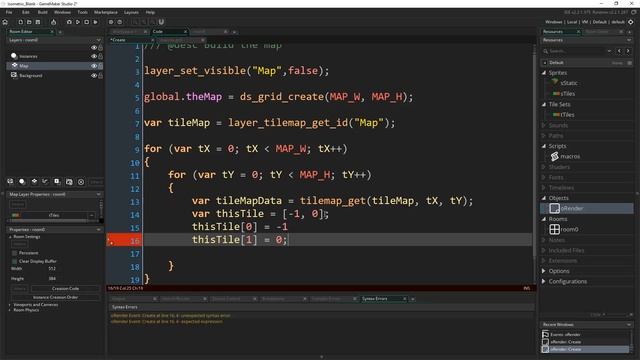Image resolution: width=640 pixels, height=360 pixels.
Task: Create a new instance layer icon
Action: pyautogui.click(x=22, y=182)
